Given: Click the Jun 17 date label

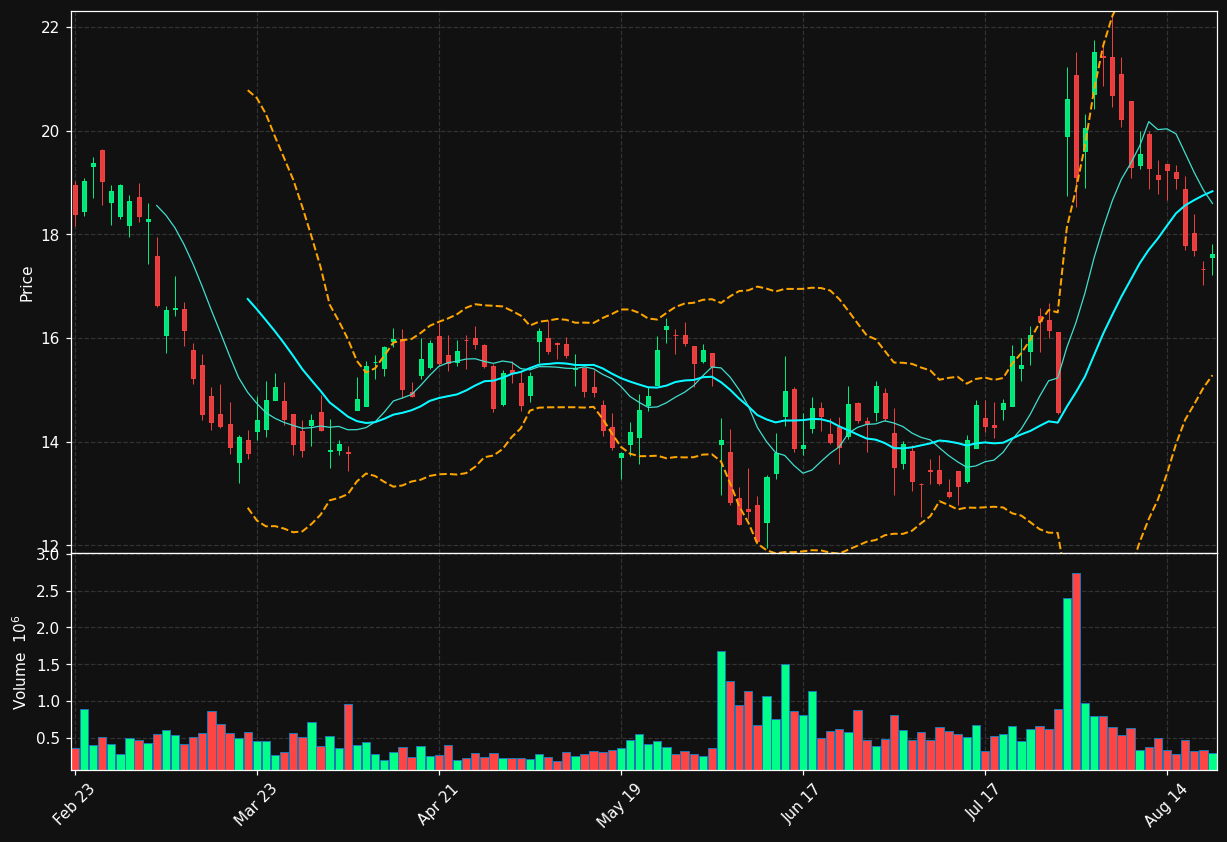Looking at the screenshot, I should click(803, 803).
